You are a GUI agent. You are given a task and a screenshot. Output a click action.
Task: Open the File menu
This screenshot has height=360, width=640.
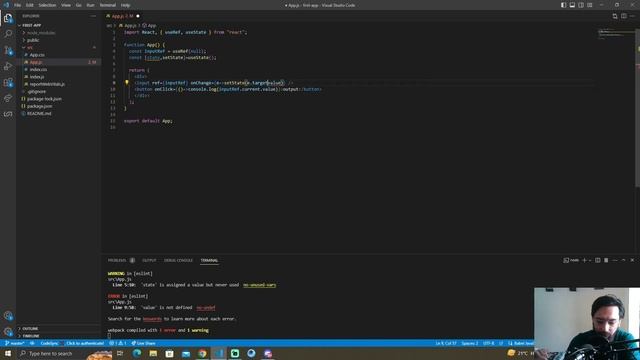point(17,5)
